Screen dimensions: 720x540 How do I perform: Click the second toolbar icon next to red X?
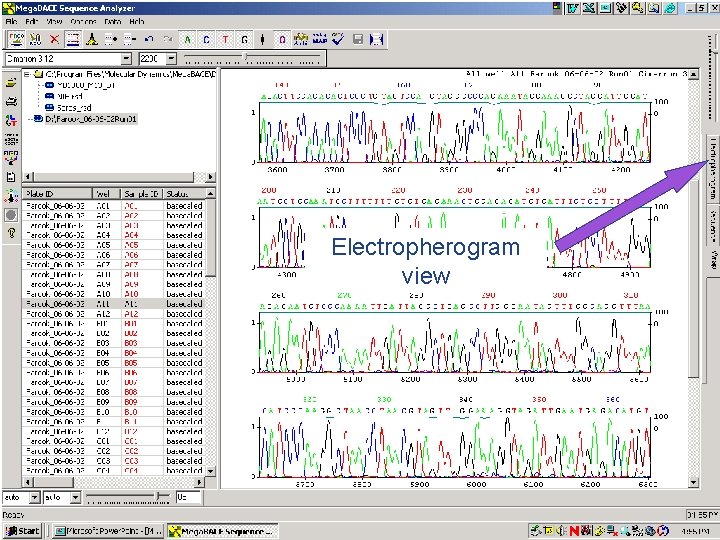[35, 39]
